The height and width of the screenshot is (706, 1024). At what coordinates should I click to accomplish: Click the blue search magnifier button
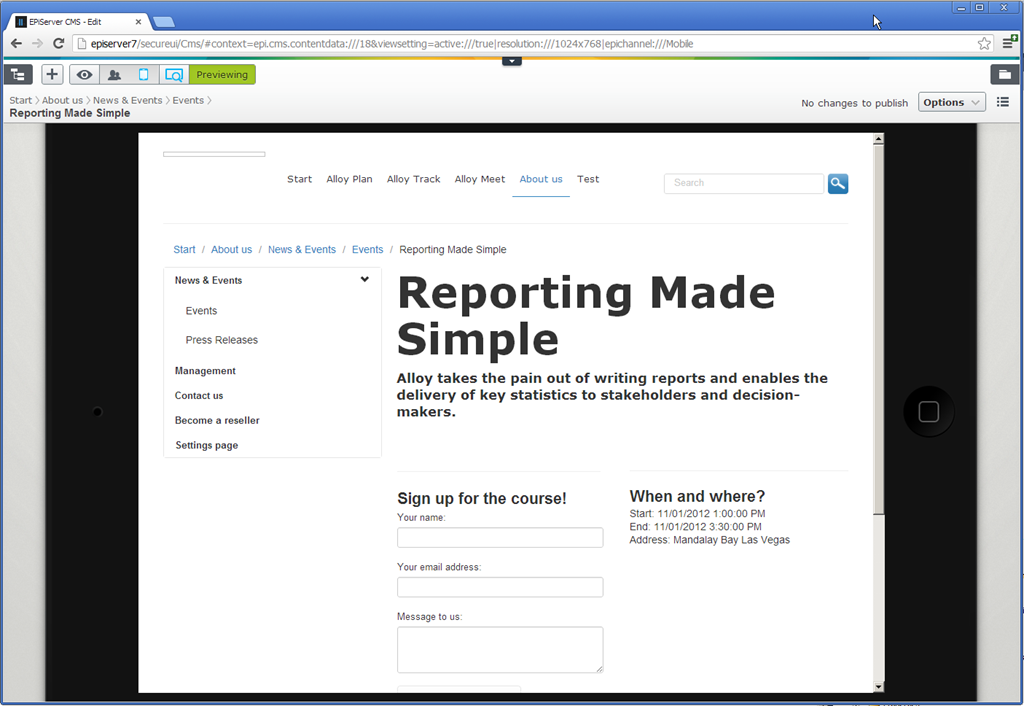[x=837, y=183]
